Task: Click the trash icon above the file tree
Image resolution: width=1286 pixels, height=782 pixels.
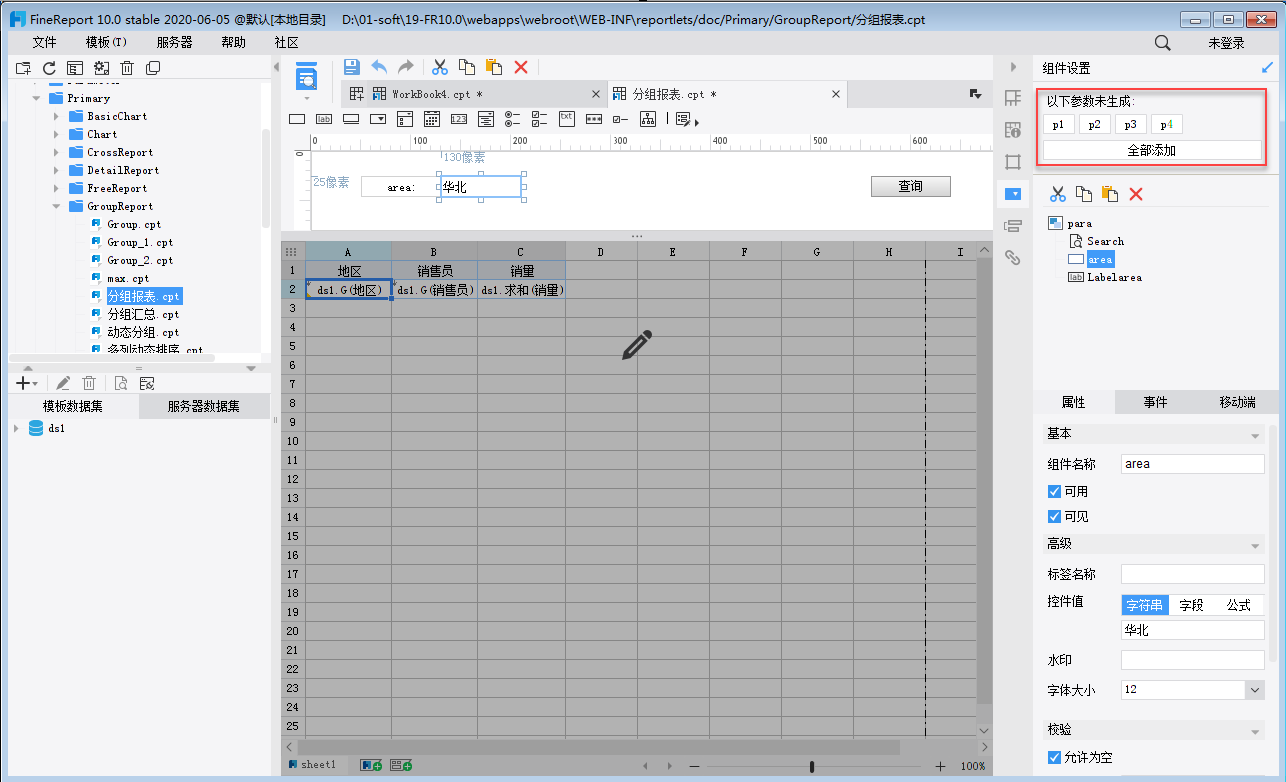Action: [x=127, y=68]
